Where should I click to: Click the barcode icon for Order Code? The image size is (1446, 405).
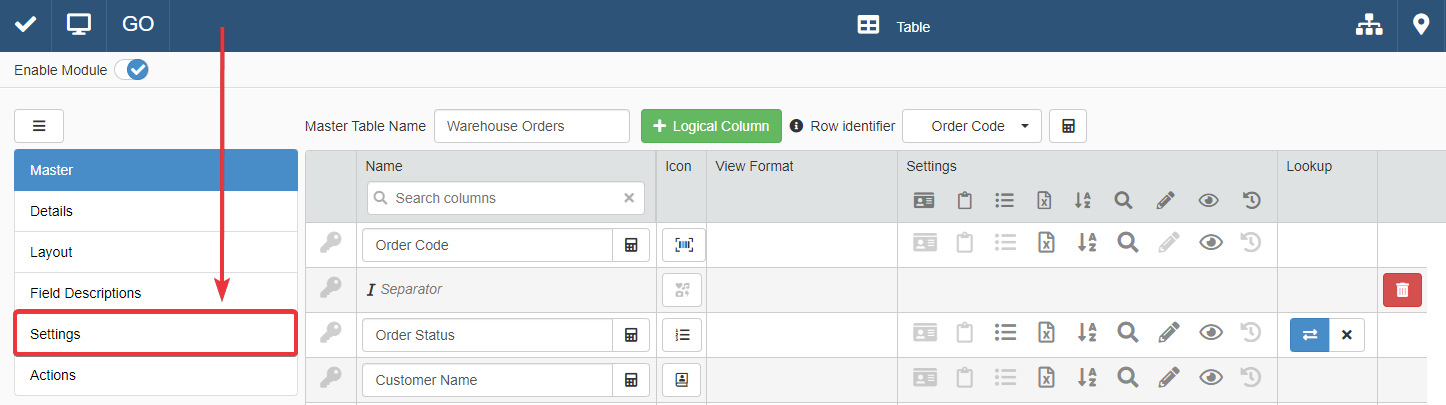tap(684, 245)
